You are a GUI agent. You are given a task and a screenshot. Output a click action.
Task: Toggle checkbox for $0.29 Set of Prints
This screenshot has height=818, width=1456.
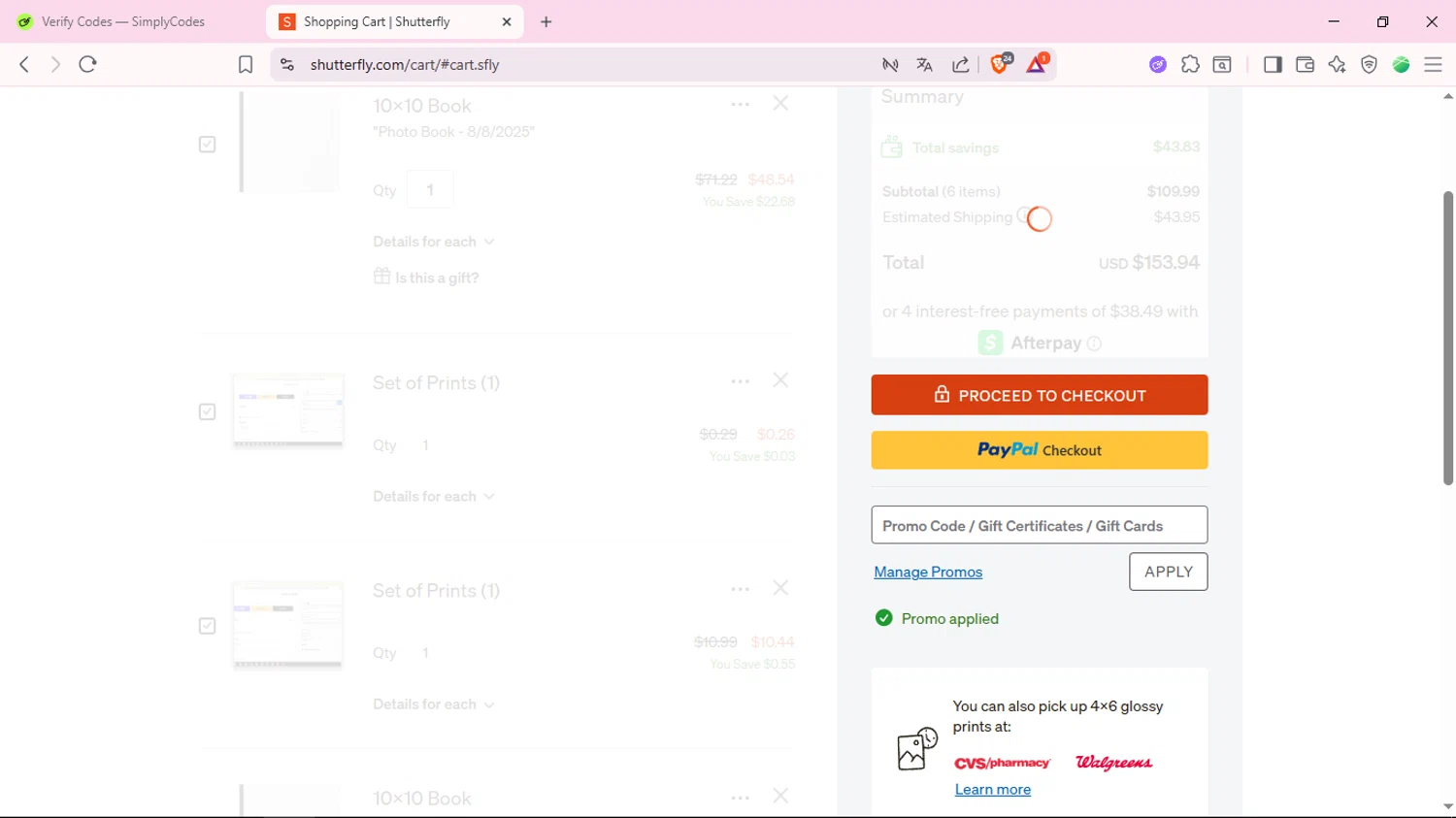pos(208,412)
